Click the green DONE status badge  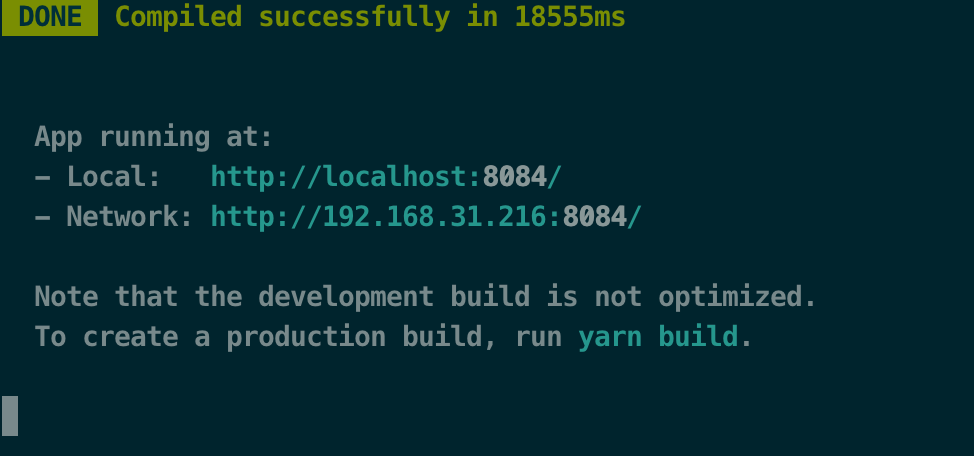(50, 17)
